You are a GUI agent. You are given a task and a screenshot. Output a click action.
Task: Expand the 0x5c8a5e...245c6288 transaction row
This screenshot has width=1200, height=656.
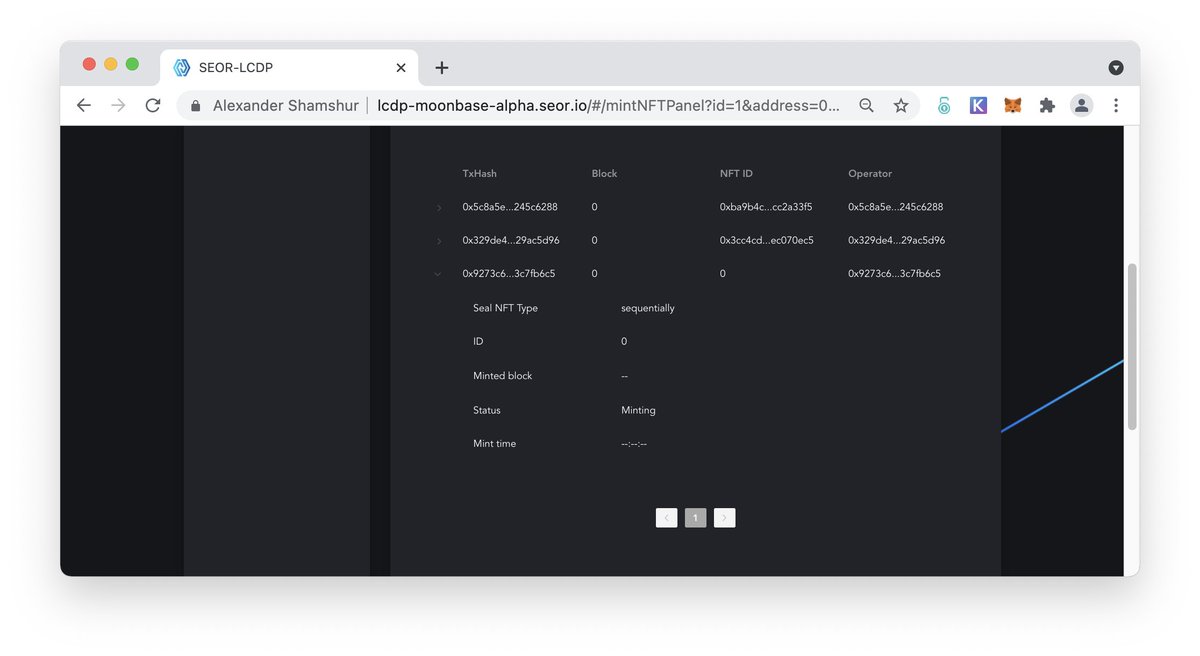(438, 208)
